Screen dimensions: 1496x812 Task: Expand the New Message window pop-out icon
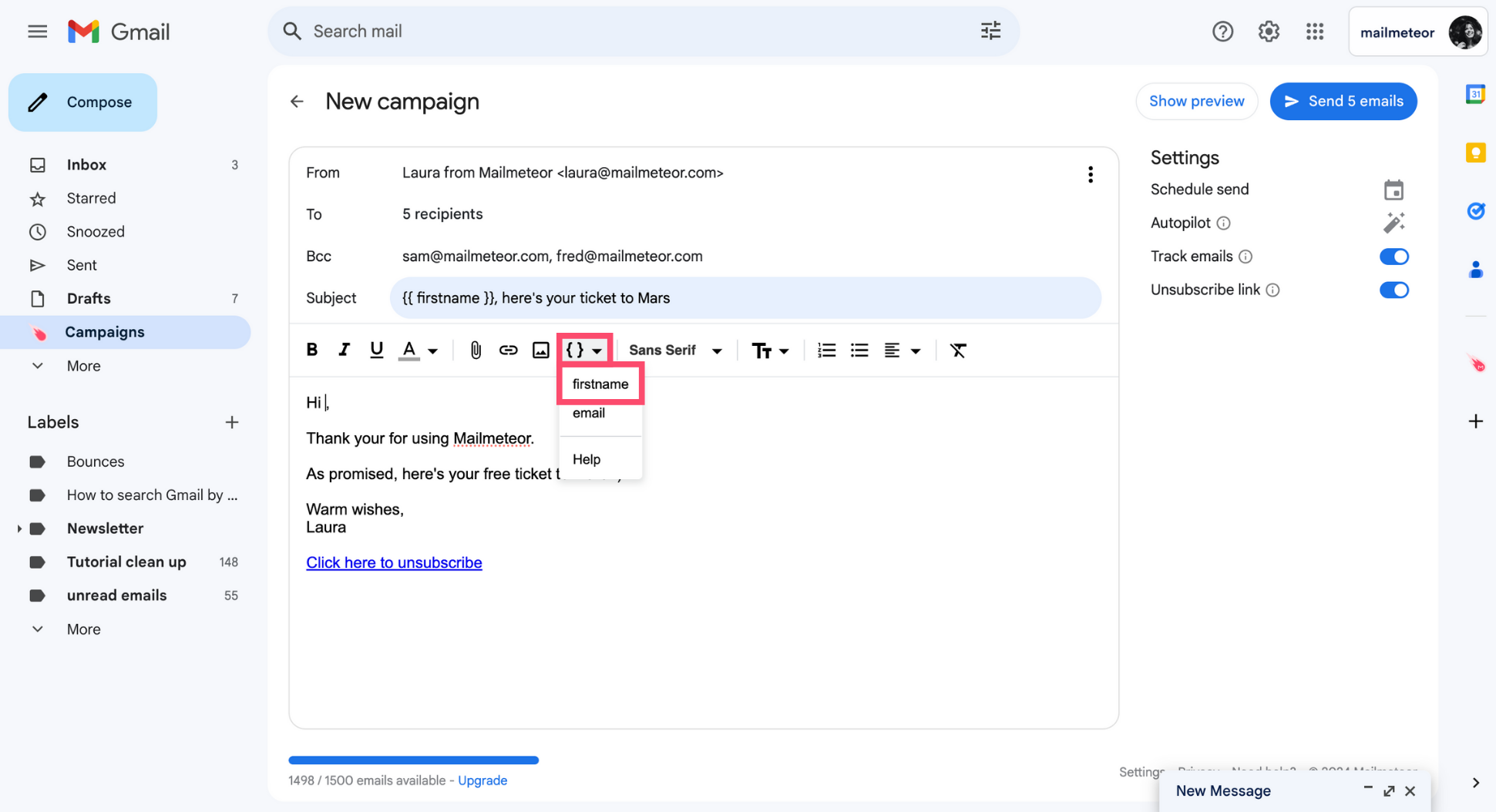[1389, 791]
